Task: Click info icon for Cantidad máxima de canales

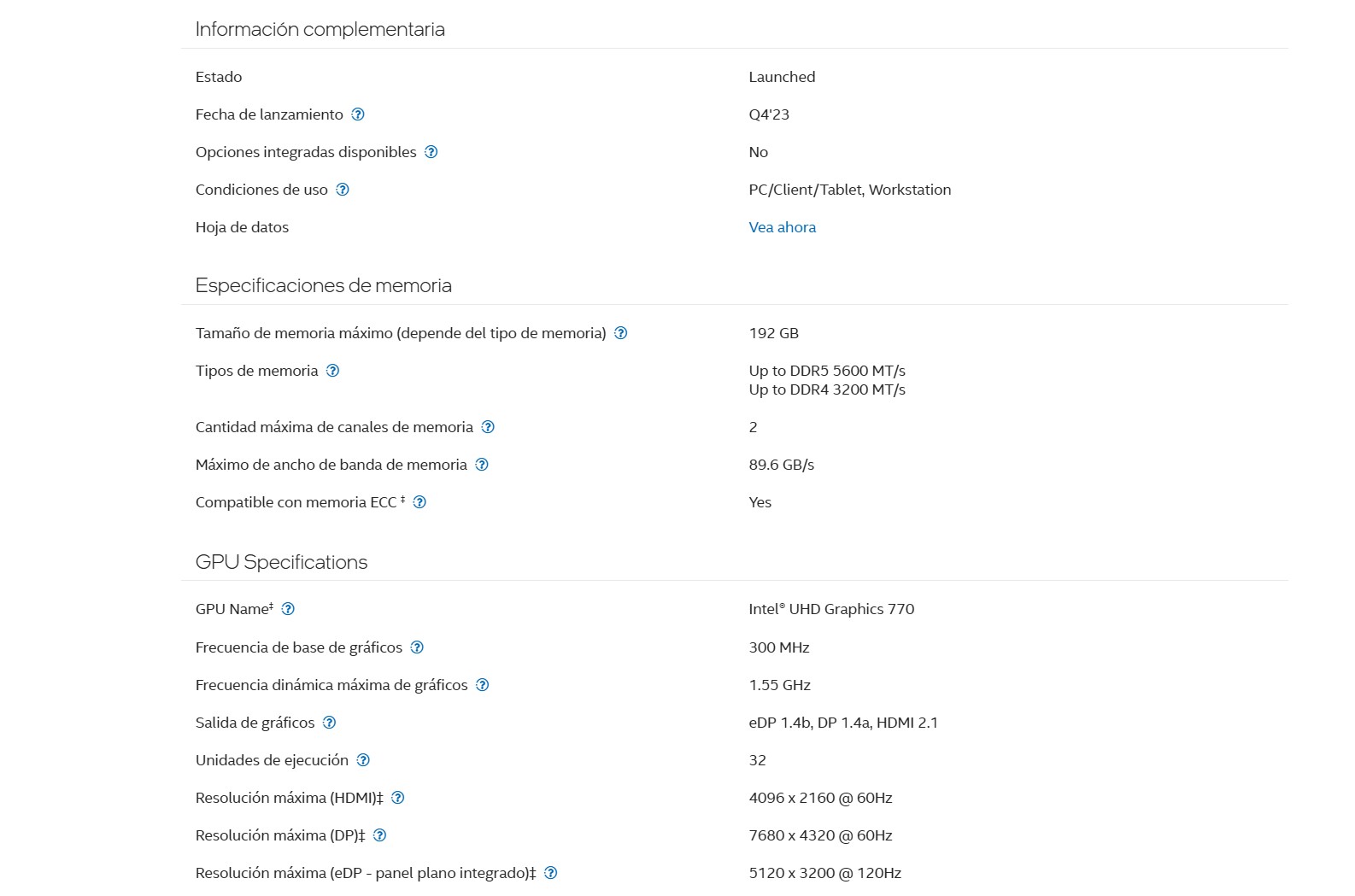Action: pos(488,427)
